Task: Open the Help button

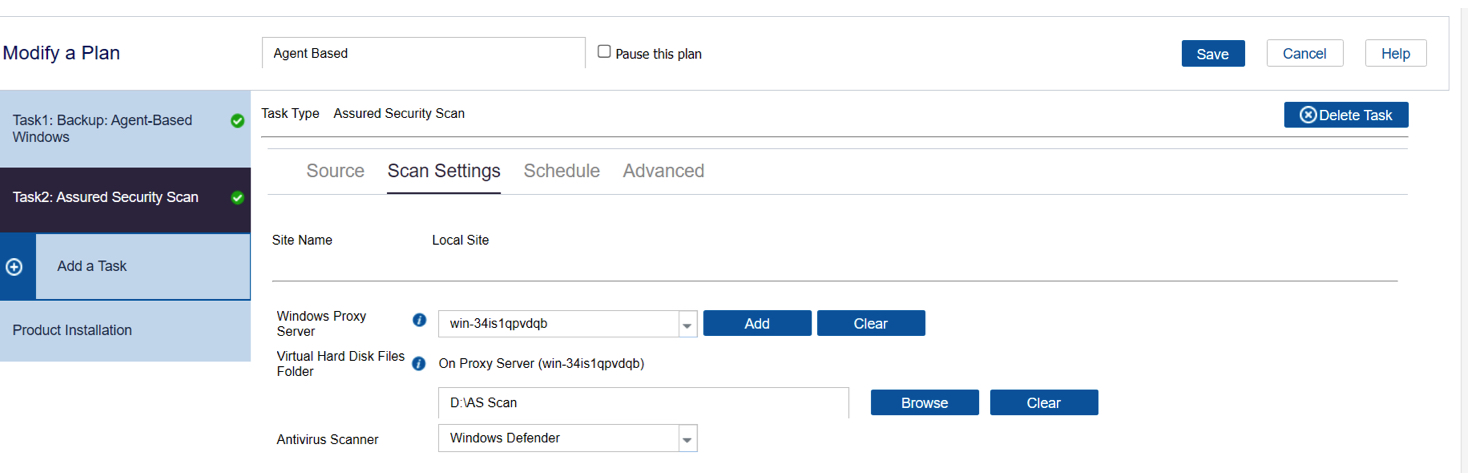Action: click(1396, 54)
